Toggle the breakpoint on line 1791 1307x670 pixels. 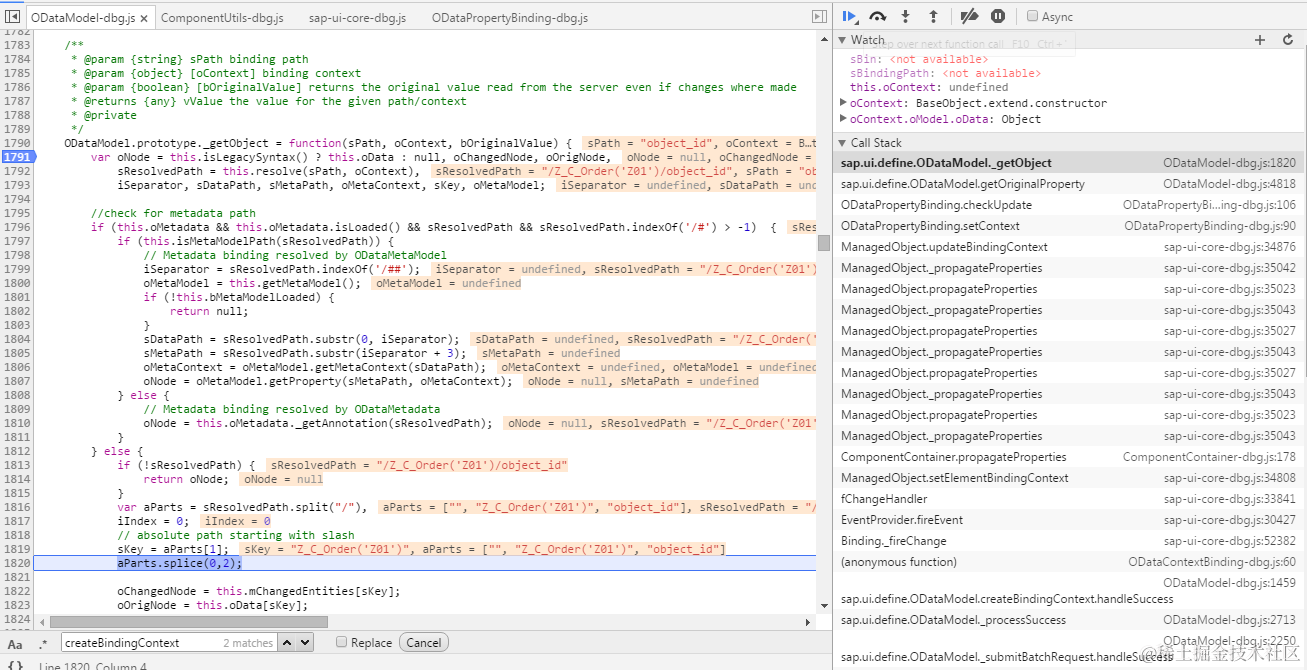click(x=17, y=157)
